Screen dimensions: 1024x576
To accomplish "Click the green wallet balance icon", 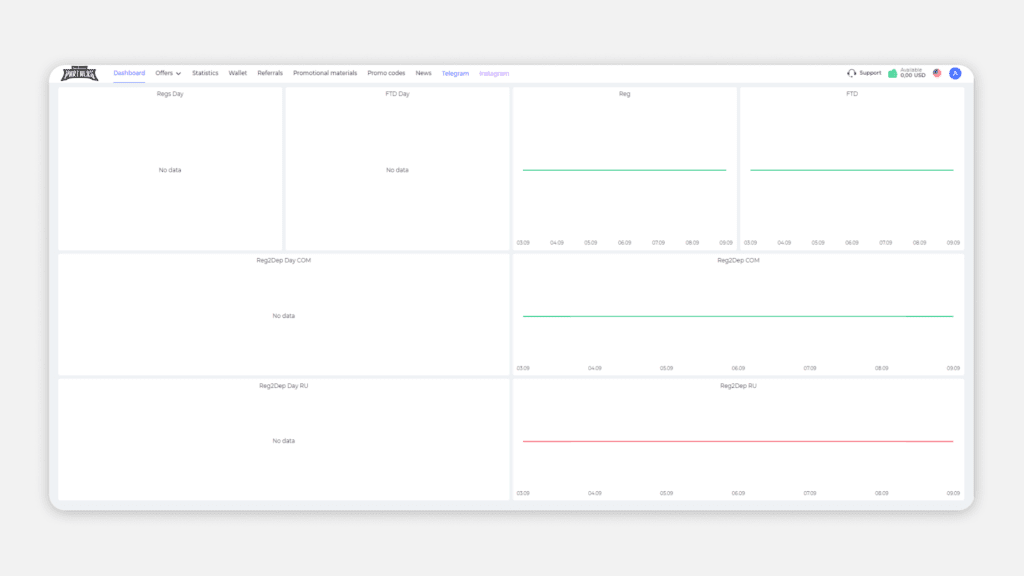I will click(892, 73).
